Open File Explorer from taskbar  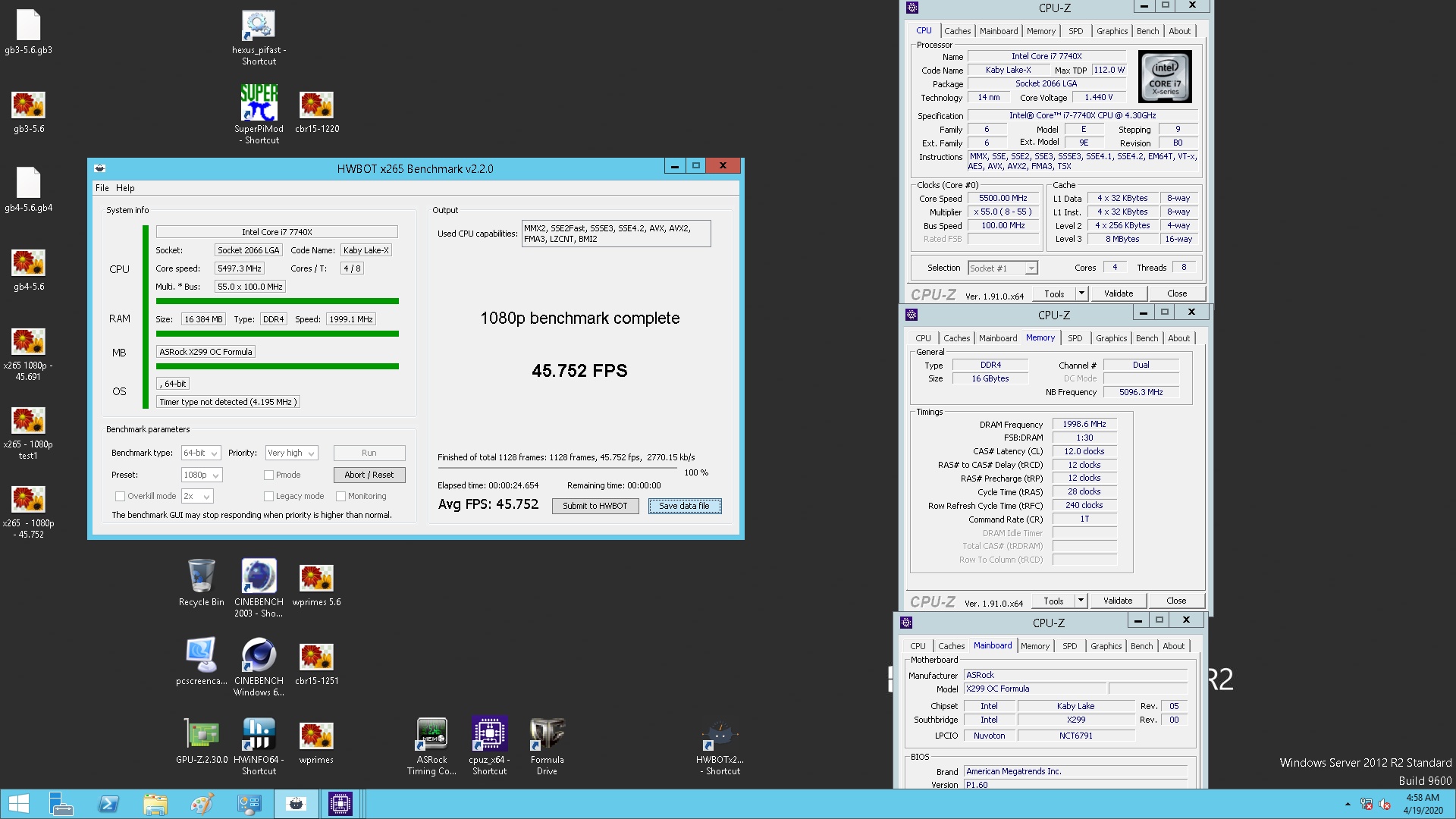tap(155, 804)
